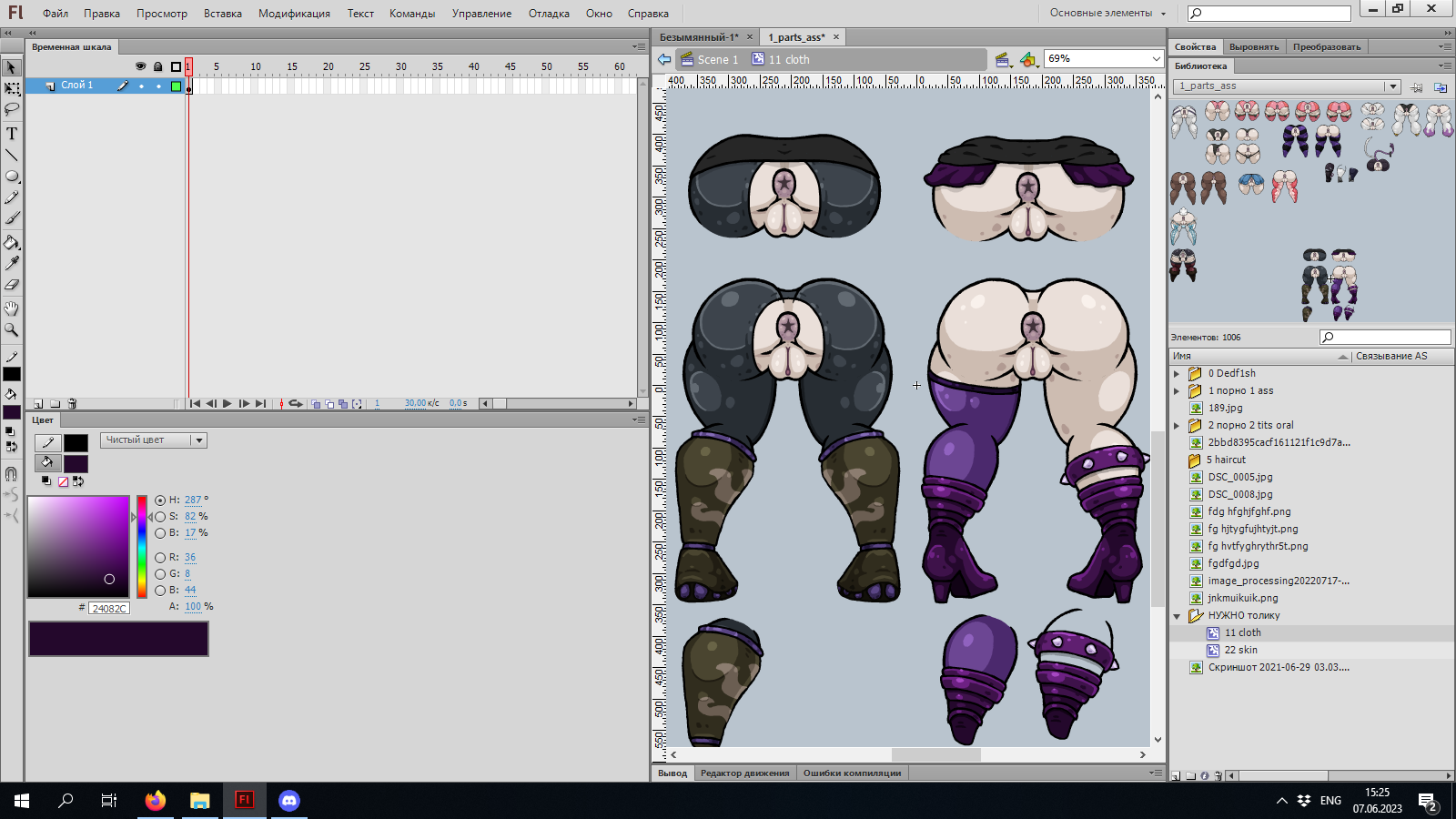Delete the selected library item
This screenshot has height=819, width=1456.
1218,776
